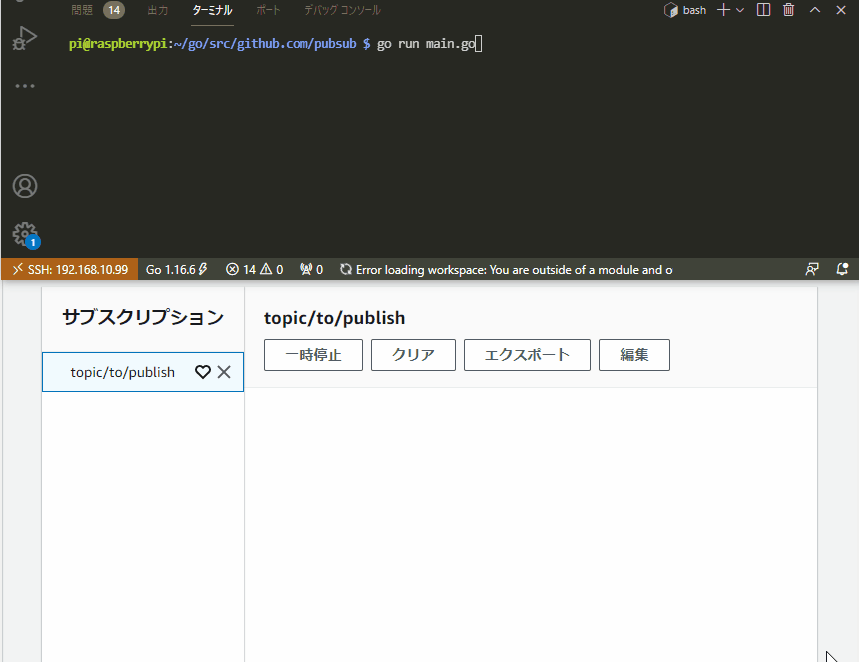Close the terminal panel
Screen dimensions: 859x662
pyautogui.click(x=841, y=10)
